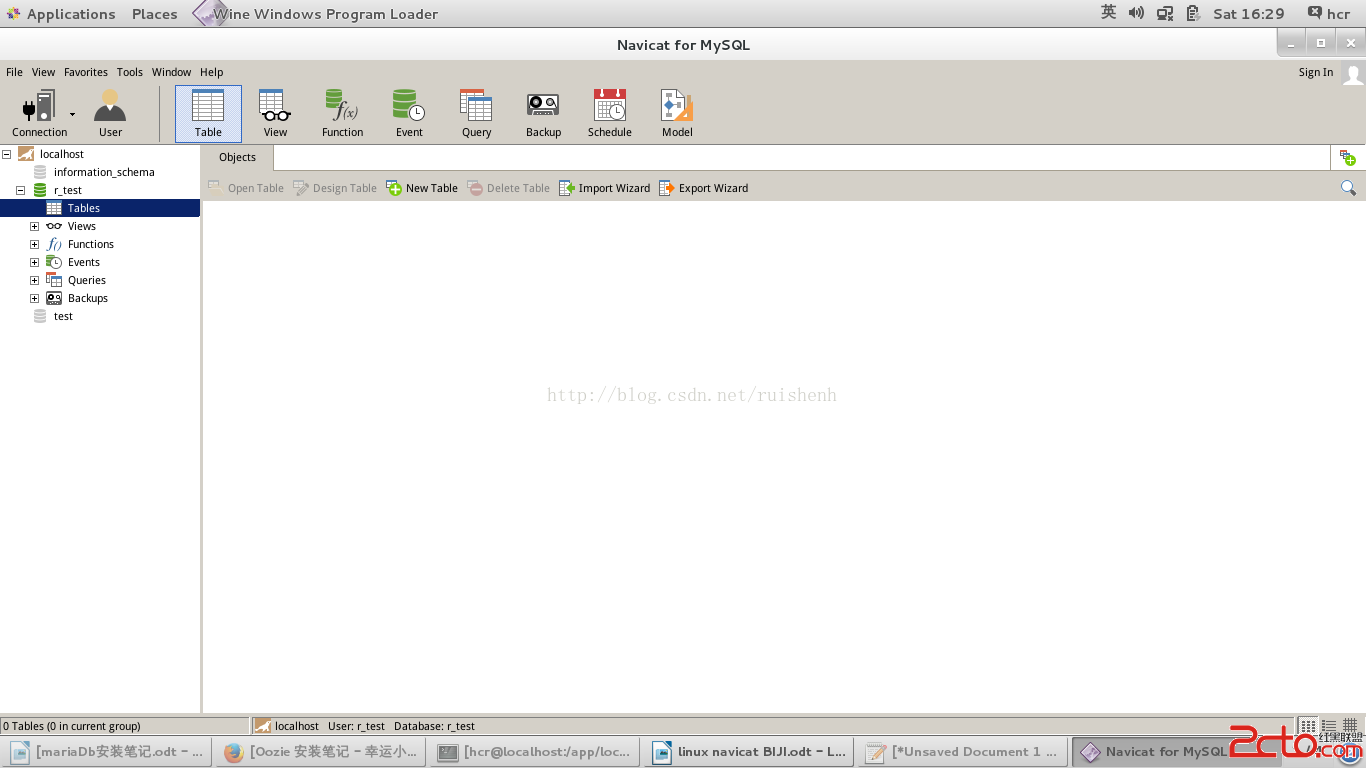Viewport: 1366px width, 768px height.
Task: Expand the Functions tree node
Action: pyautogui.click(x=34, y=244)
